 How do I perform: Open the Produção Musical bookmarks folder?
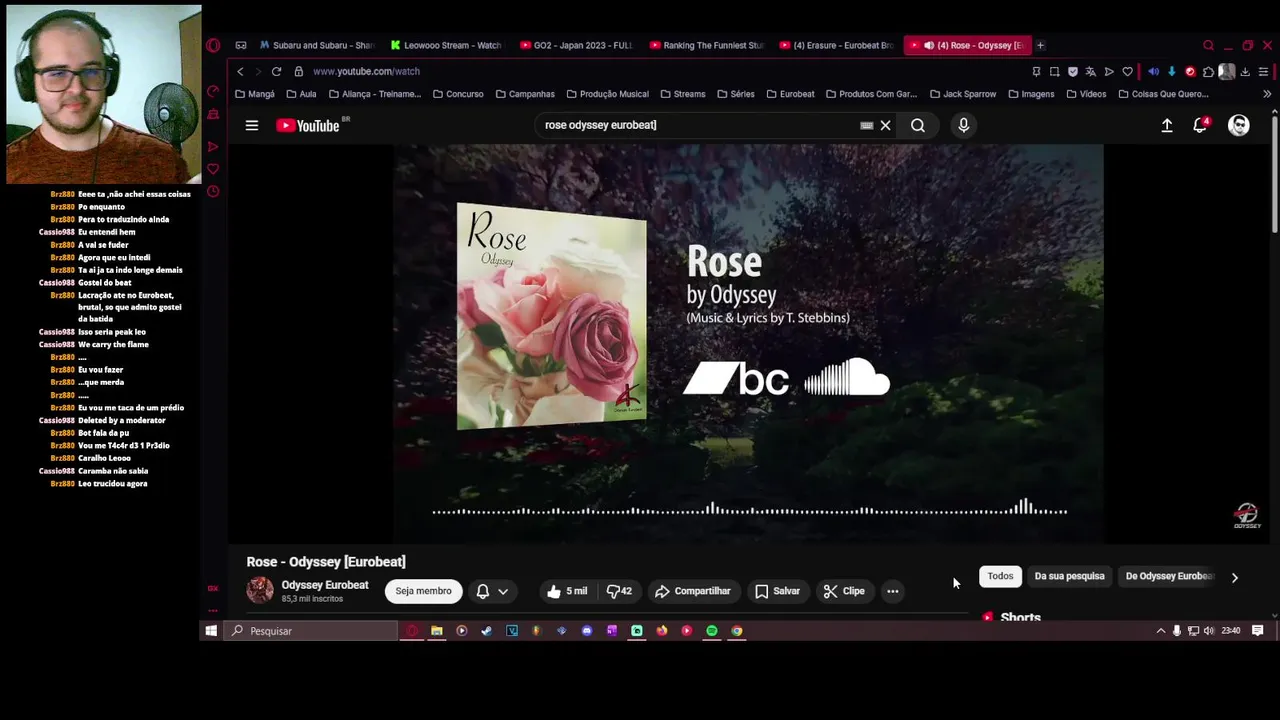(607, 94)
